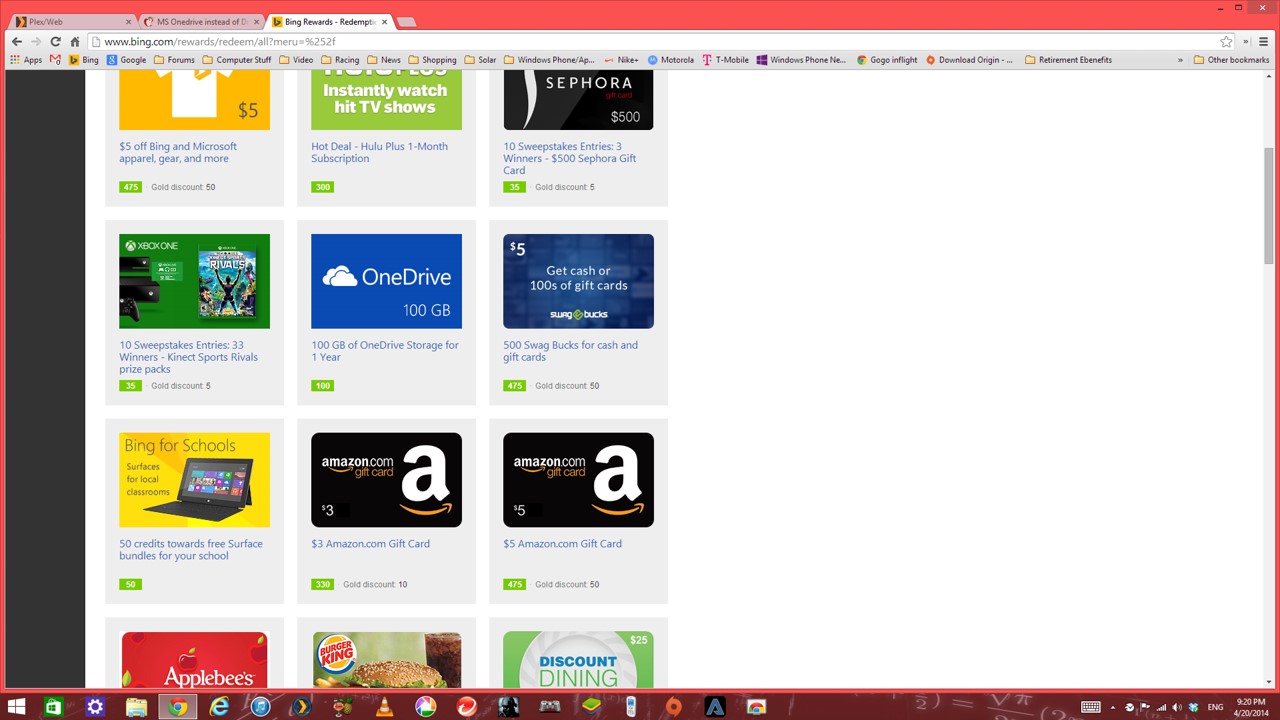Viewport: 1280px width, 720px height.
Task: Open the Other bookmarks folder
Action: click(x=1231, y=60)
